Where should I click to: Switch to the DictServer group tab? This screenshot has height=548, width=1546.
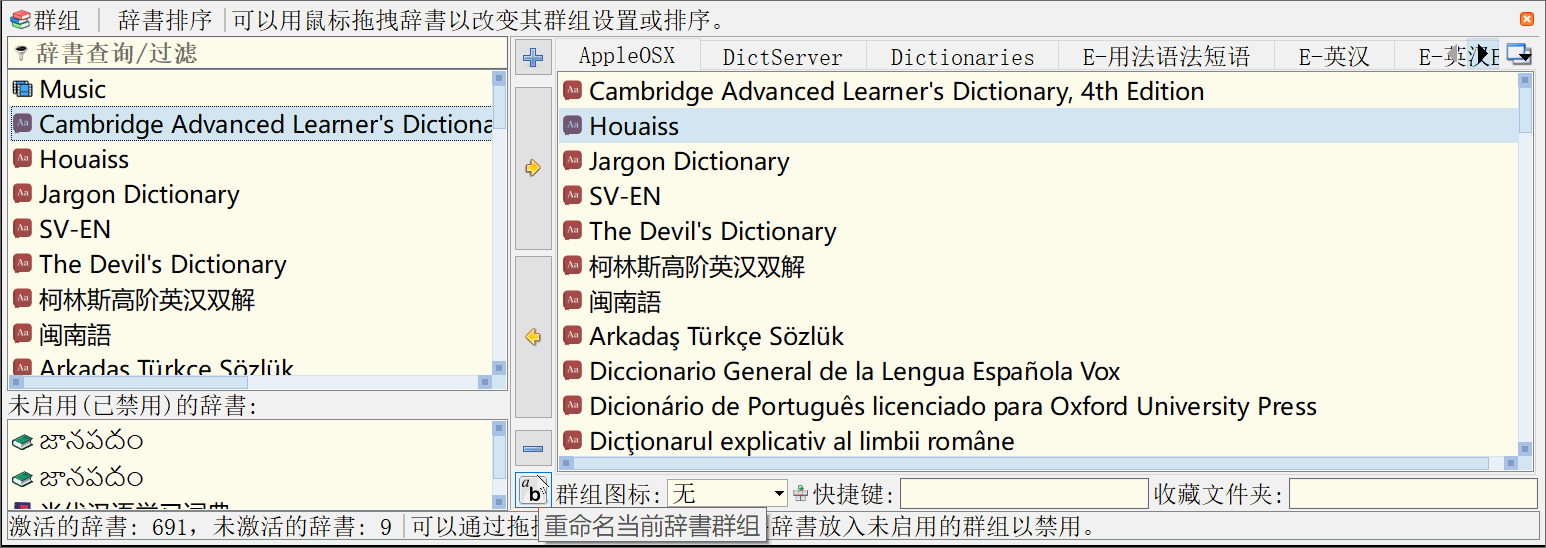(782, 57)
